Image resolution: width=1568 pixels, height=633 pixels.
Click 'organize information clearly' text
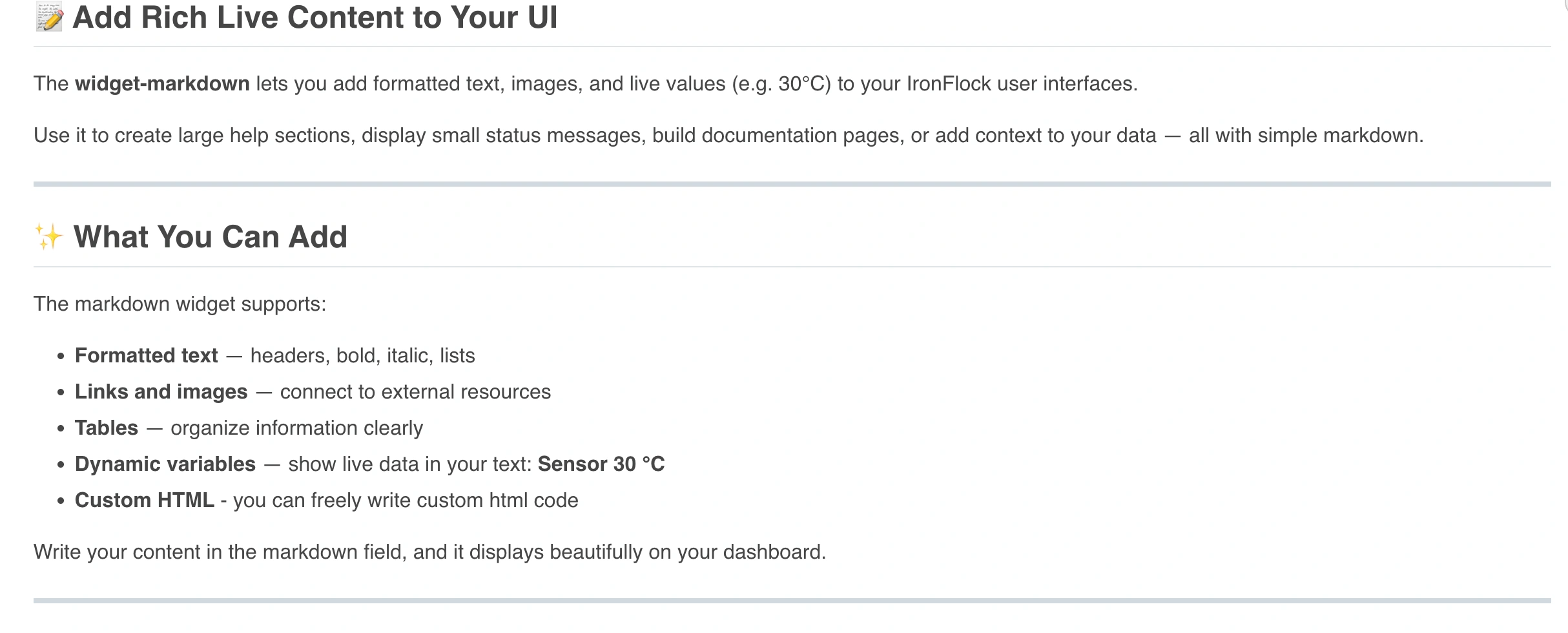pyautogui.click(x=296, y=428)
